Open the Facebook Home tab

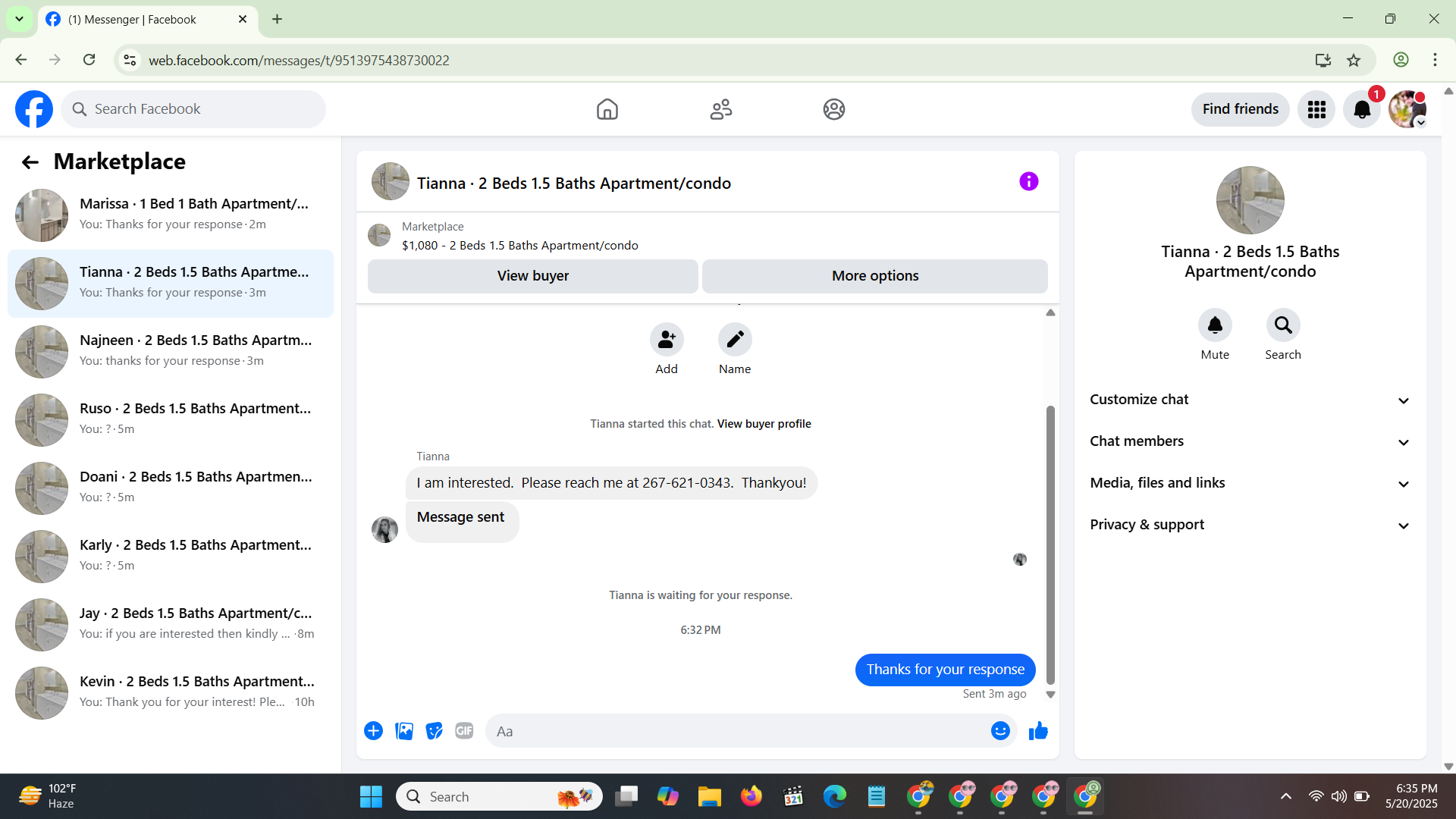tap(607, 109)
